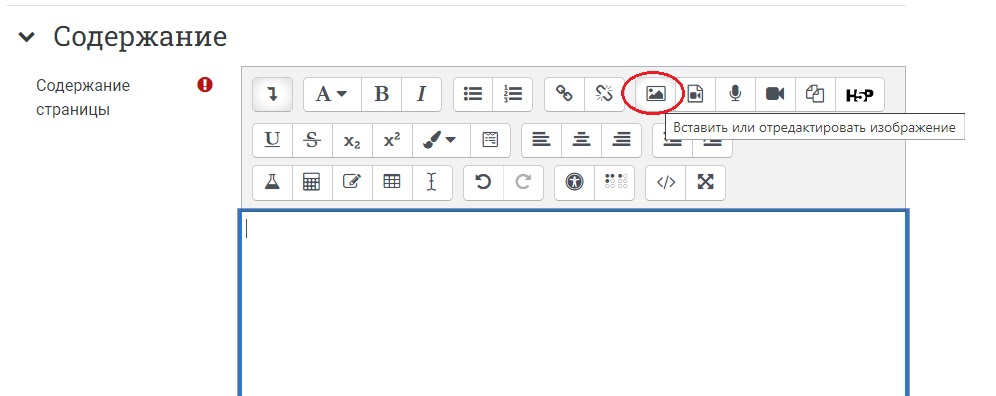996x396 pixels.
Task: Run the accessibility checker
Action: click(x=575, y=182)
